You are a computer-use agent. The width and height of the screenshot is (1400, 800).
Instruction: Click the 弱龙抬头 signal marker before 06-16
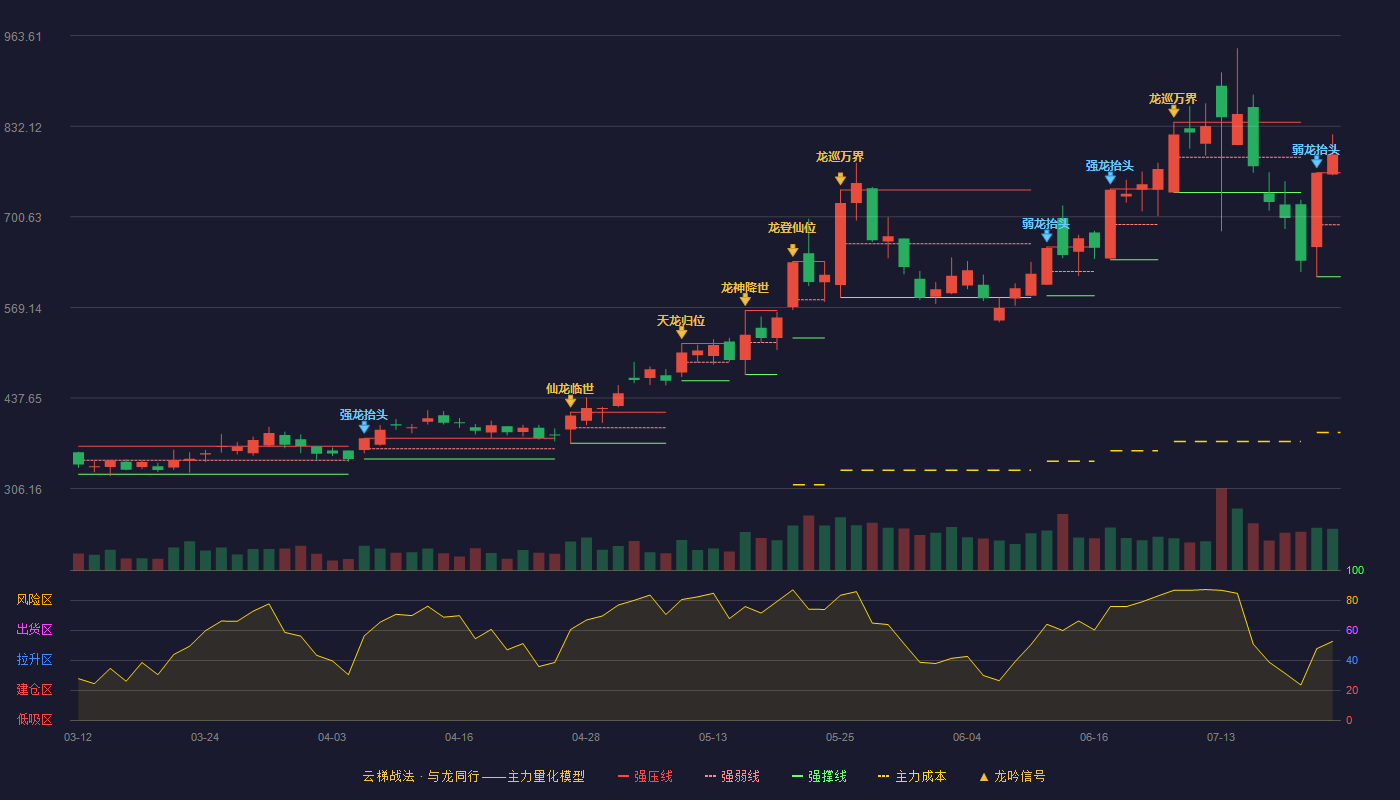click(x=1046, y=236)
